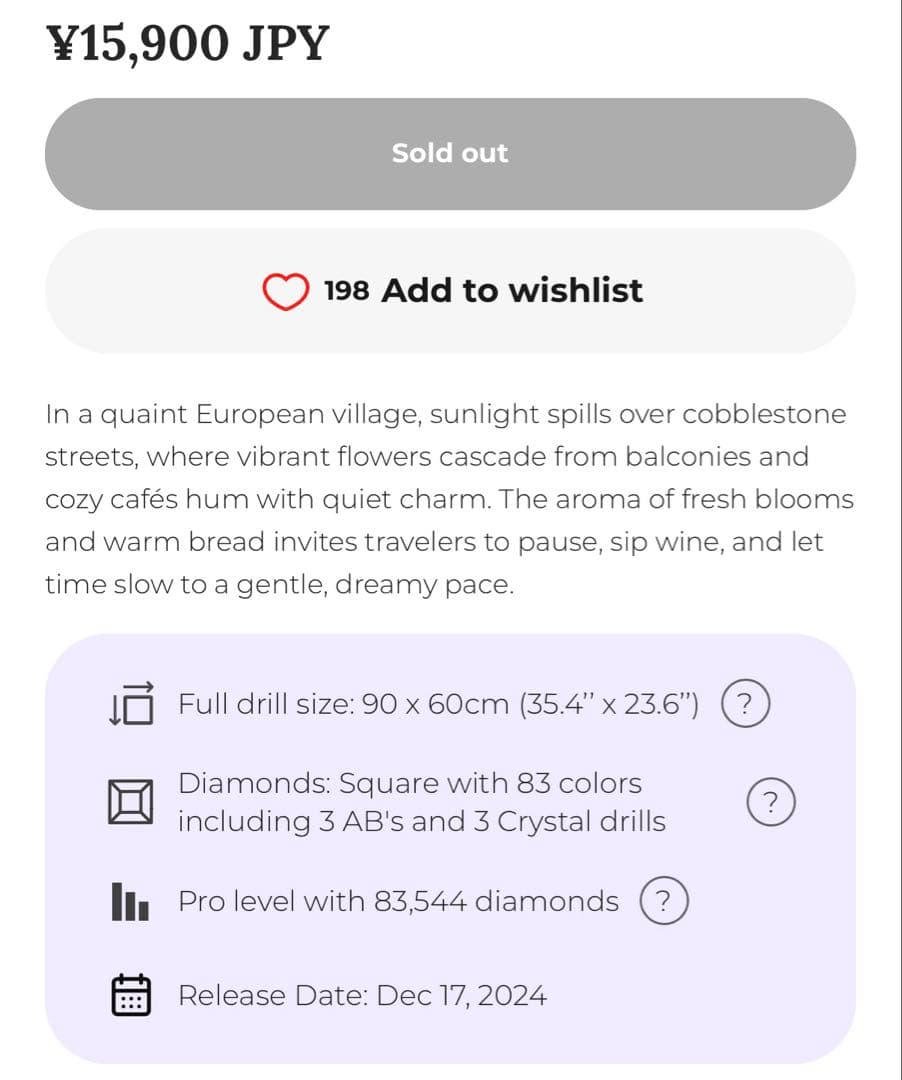Screen dimensions: 902x1080
Task: Click the "Full drill size:" label
Action: [266, 704]
